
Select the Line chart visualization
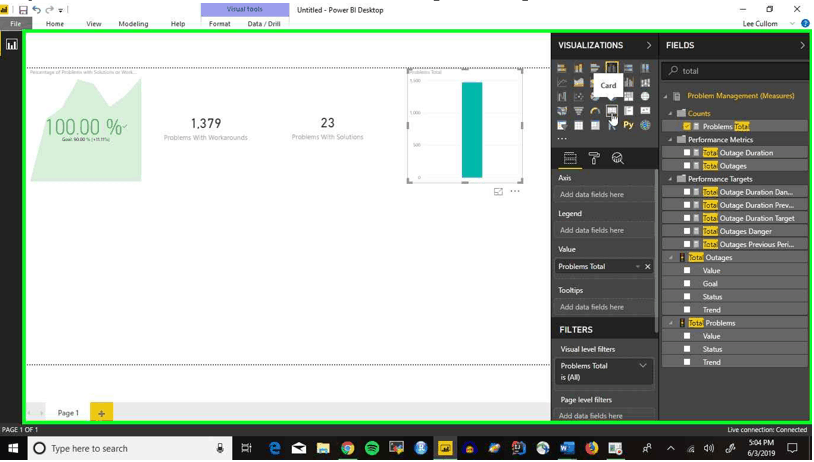[562, 82]
